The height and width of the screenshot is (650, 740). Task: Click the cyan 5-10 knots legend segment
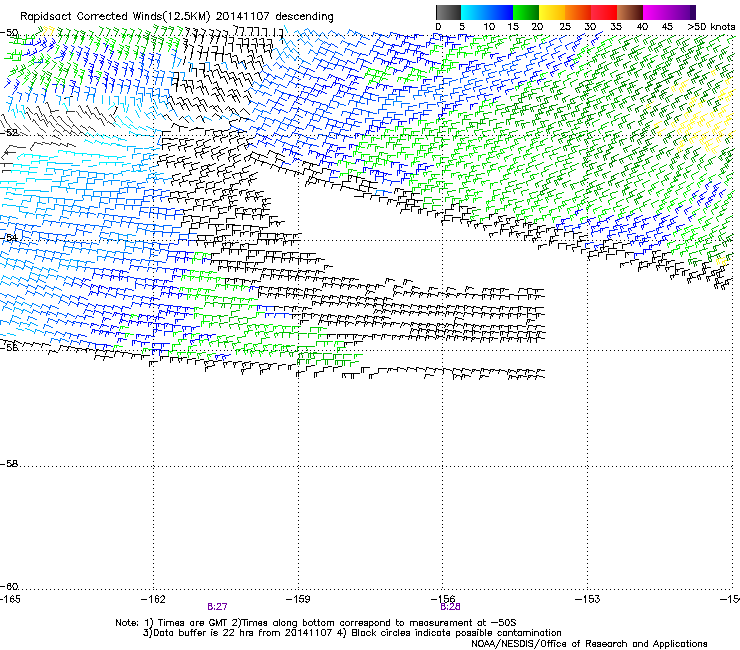tap(474, 12)
